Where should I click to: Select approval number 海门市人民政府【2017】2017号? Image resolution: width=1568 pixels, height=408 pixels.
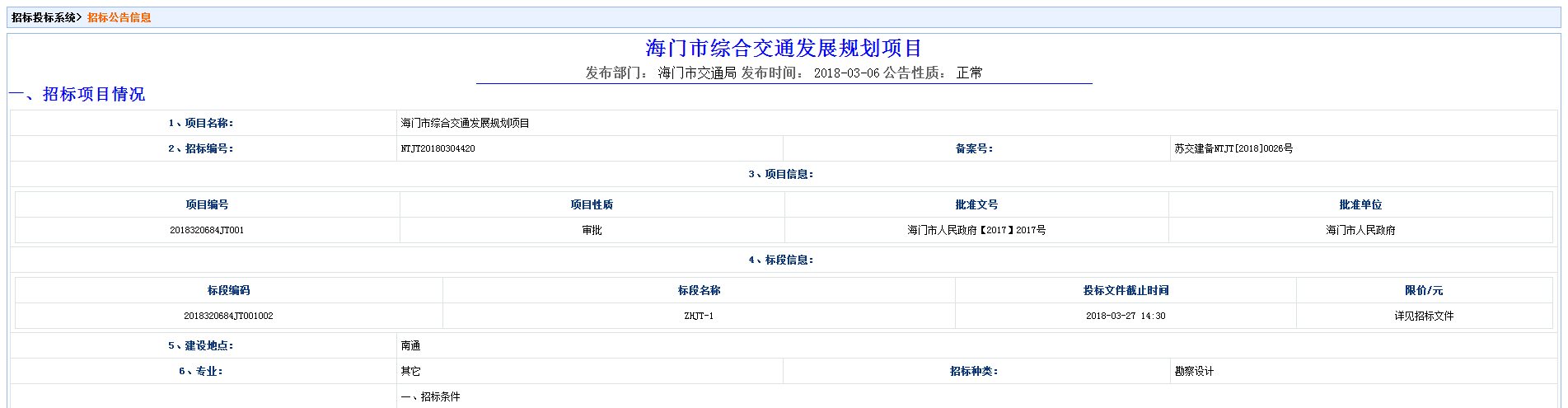click(x=976, y=230)
